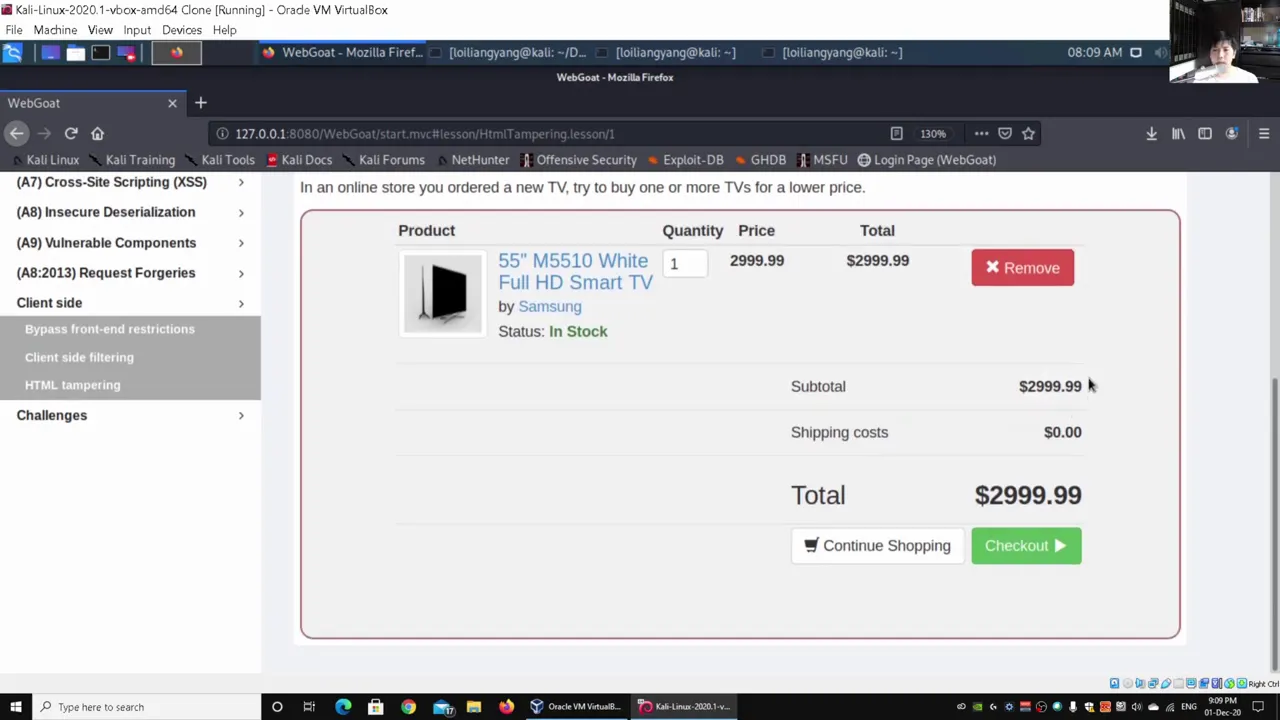Go back with the Firefox back arrow
Viewport: 1280px width, 720px height.
click(x=16, y=133)
